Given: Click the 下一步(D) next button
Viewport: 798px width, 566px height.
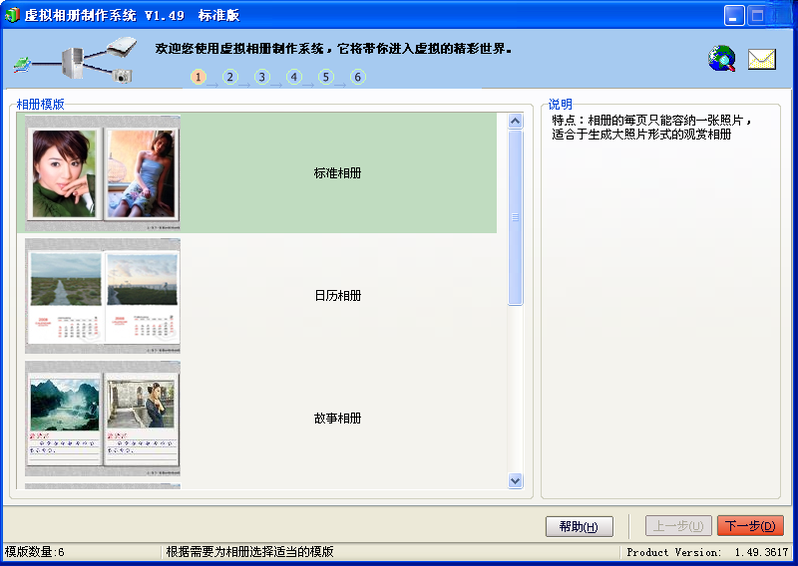Looking at the screenshot, I should (x=750, y=526).
